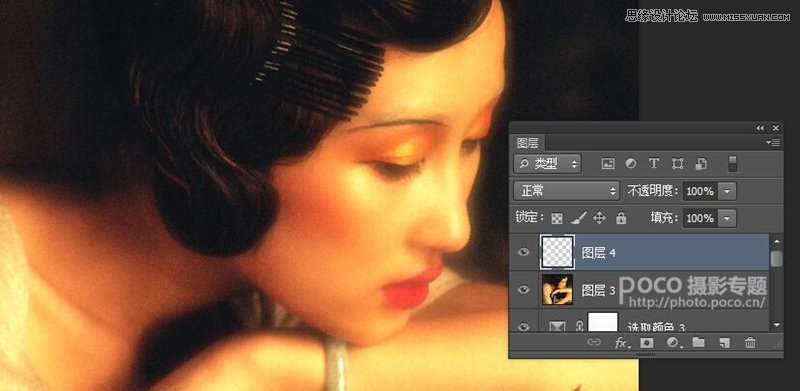Screen dimensions: 800x391
Task: Filter for adjustment layers icon
Action: (631, 164)
